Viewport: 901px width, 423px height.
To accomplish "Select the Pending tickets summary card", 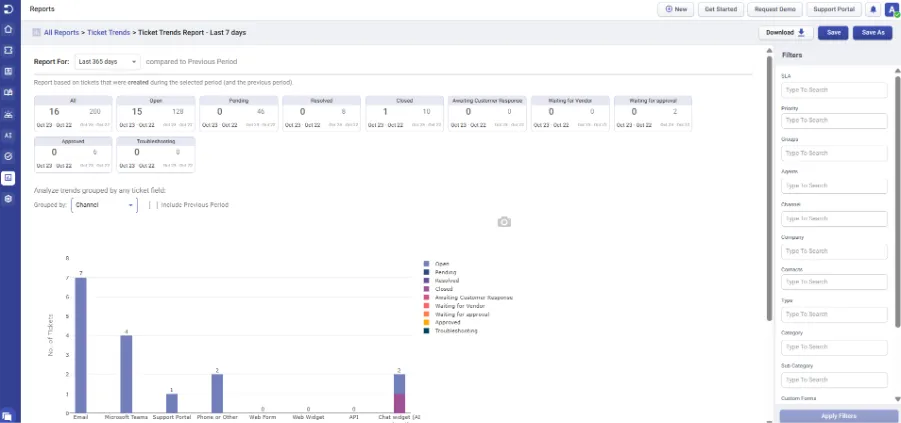I will coord(238,114).
